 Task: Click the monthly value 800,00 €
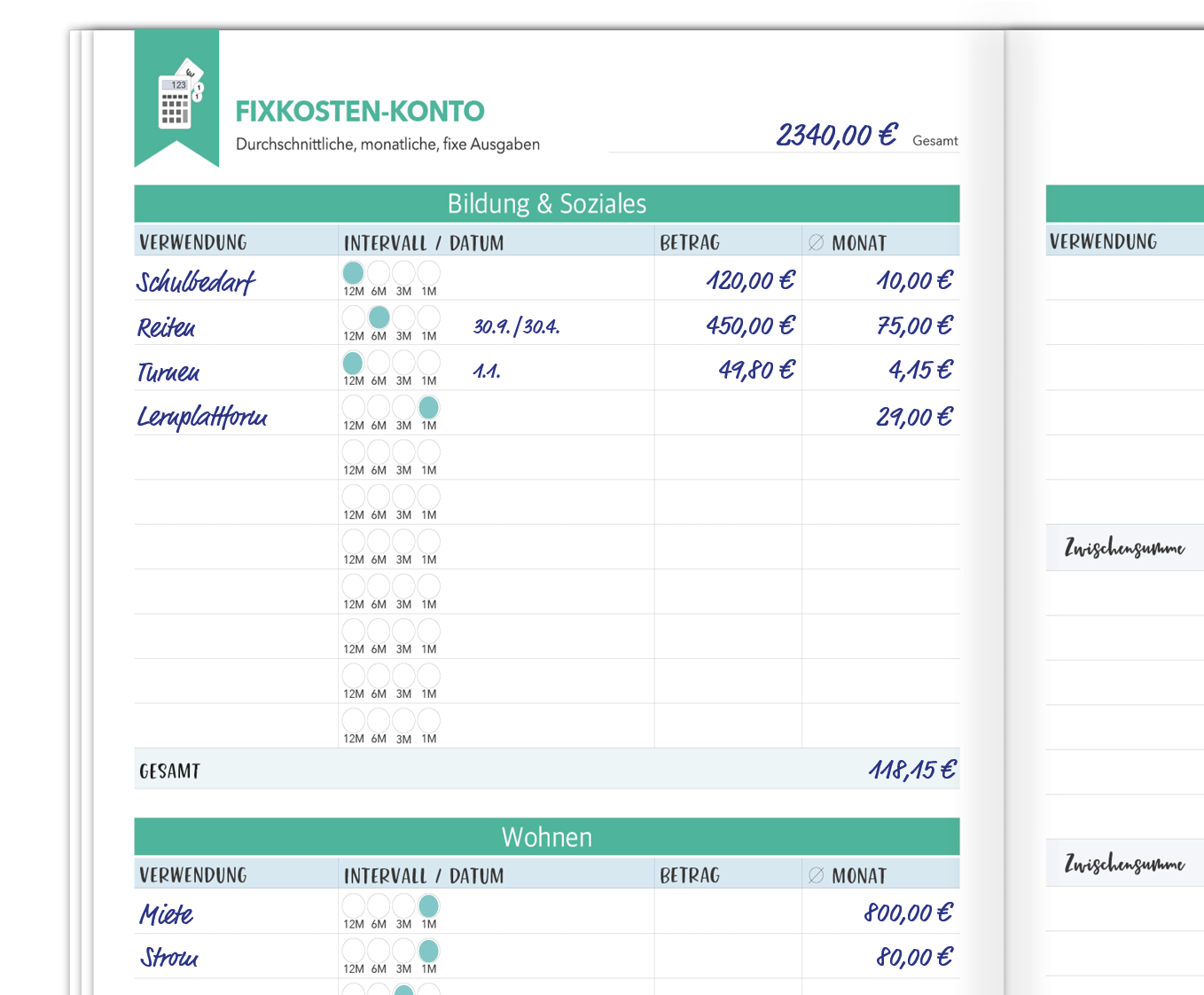point(909,913)
